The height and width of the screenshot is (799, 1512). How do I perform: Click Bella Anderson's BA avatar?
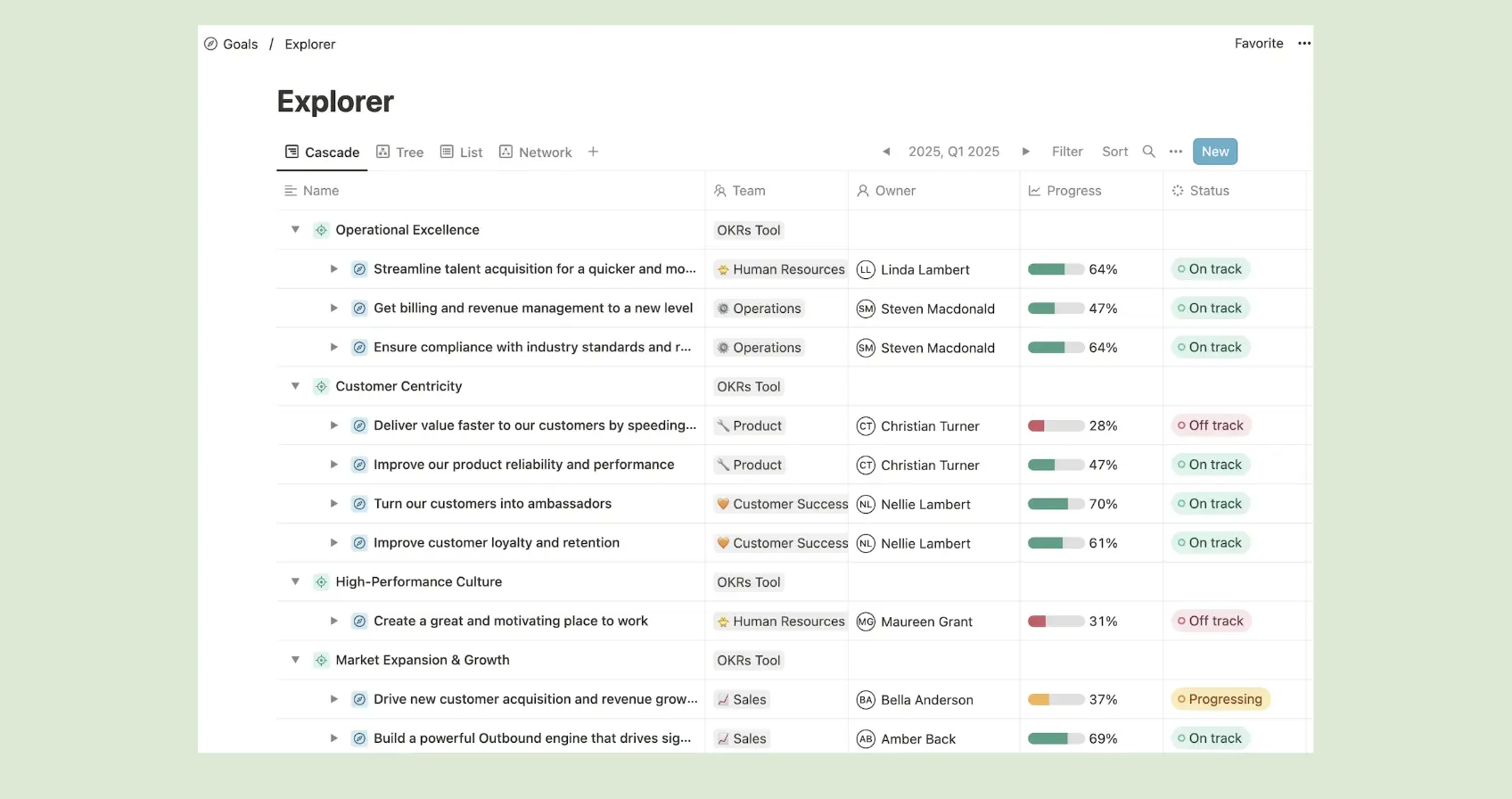pos(866,700)
